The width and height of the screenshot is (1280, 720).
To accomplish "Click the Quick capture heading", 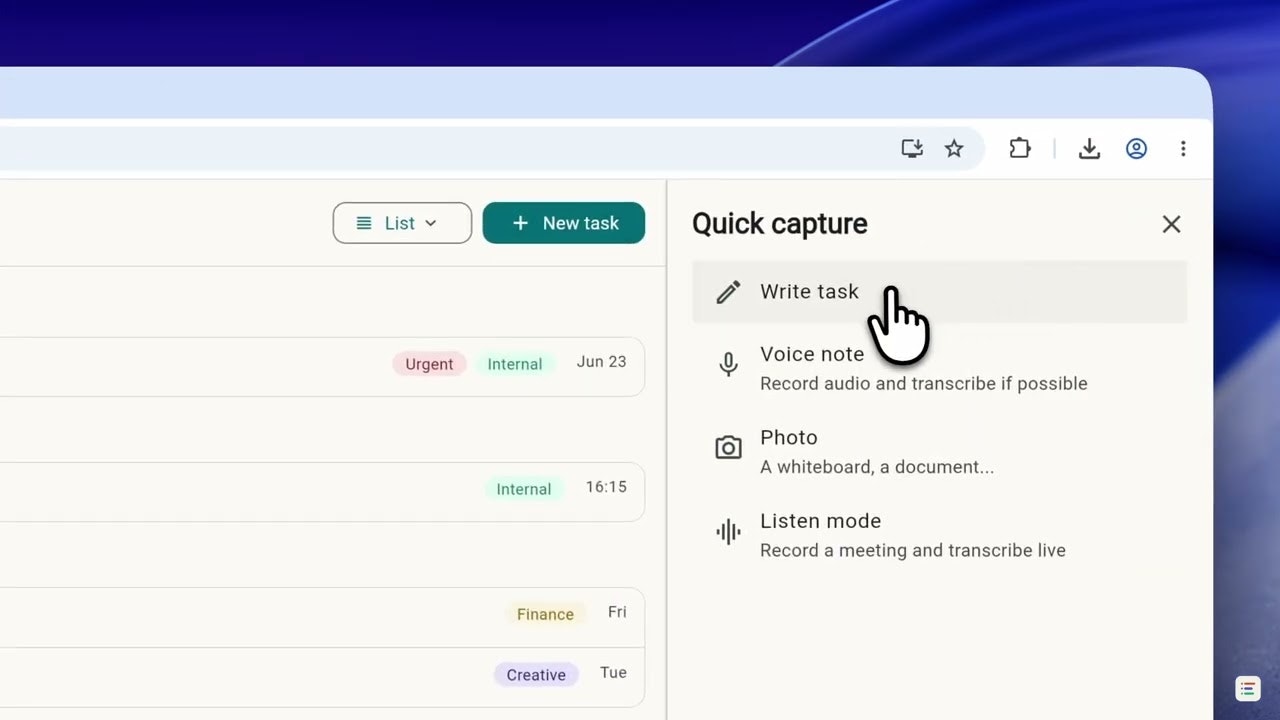I will (780, 224).
